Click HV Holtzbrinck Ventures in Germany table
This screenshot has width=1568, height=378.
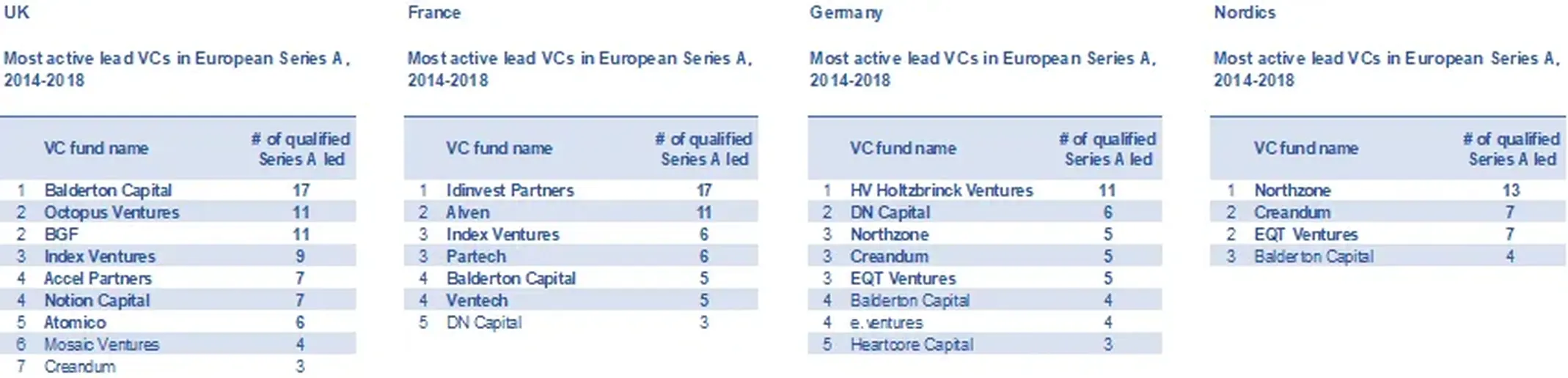942,190
